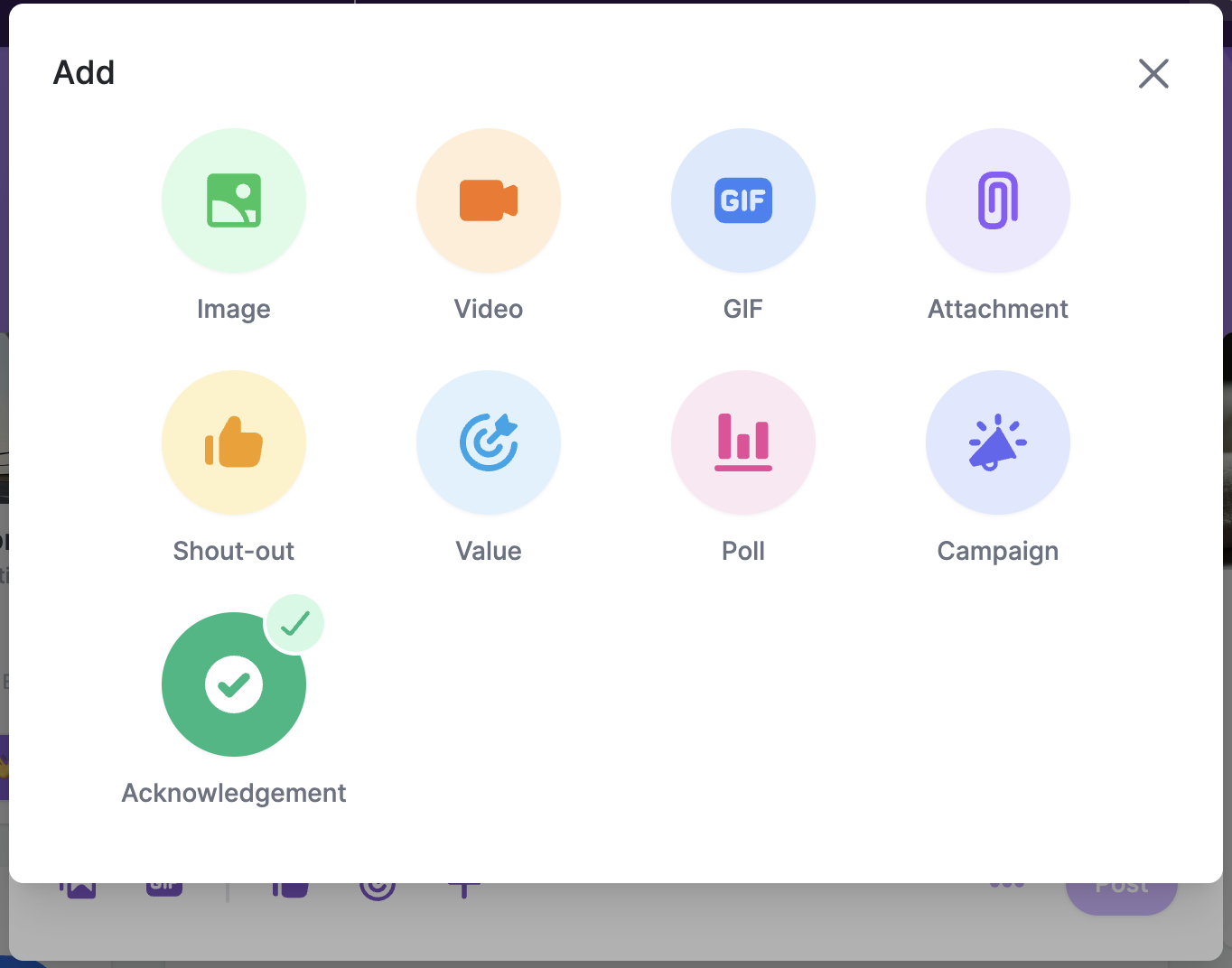Toggle the Acknowledgement option

pos(234,684)
